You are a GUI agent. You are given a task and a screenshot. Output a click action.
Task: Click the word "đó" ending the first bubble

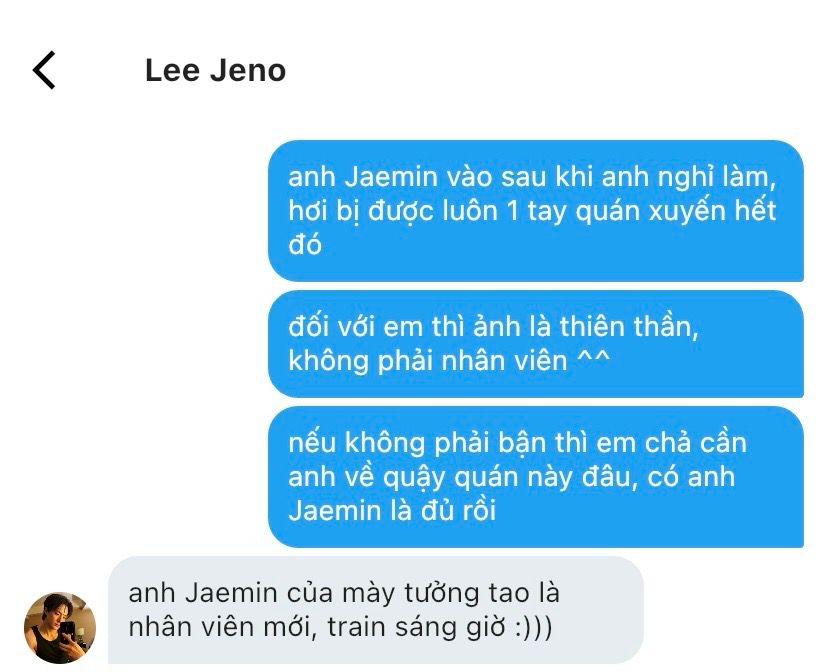(305, 244)
